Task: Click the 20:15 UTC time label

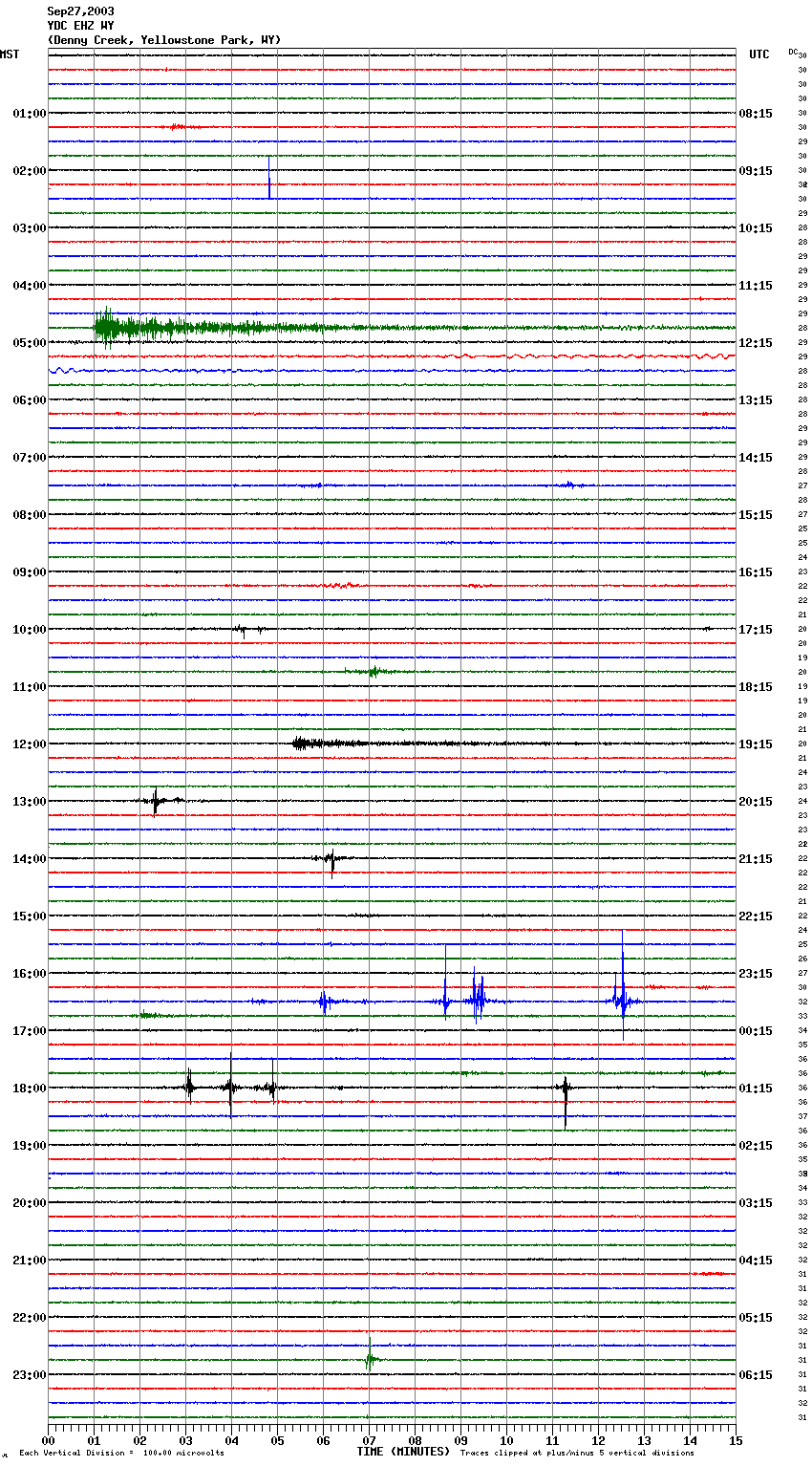Action: [x=756, y=802]
